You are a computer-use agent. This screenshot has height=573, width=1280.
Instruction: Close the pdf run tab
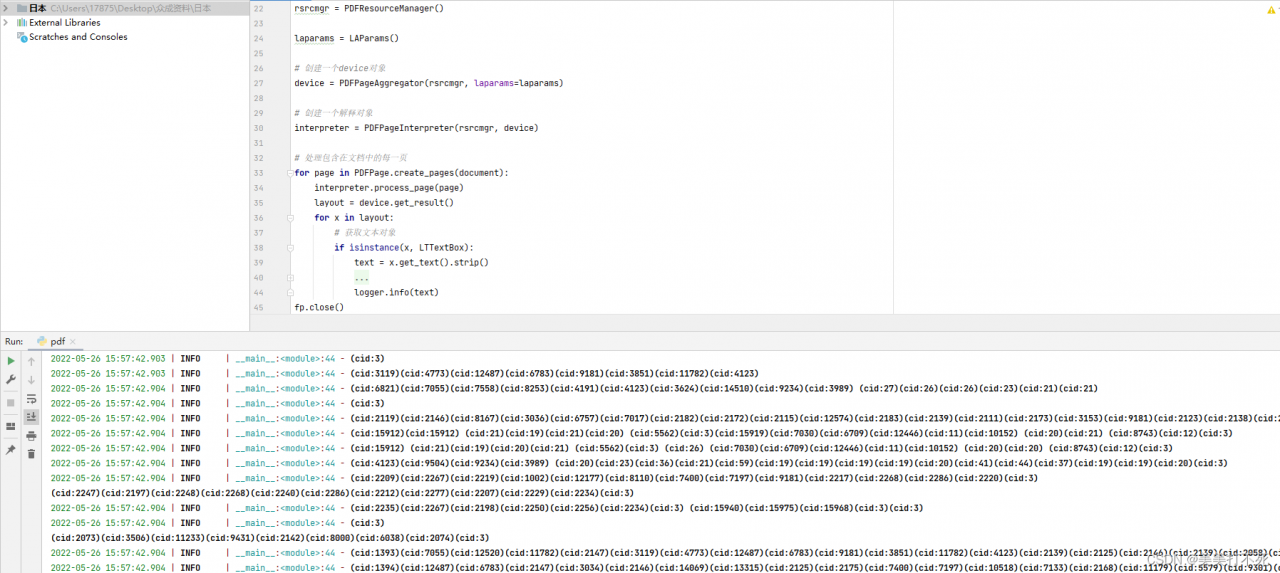tap(73, 342)
